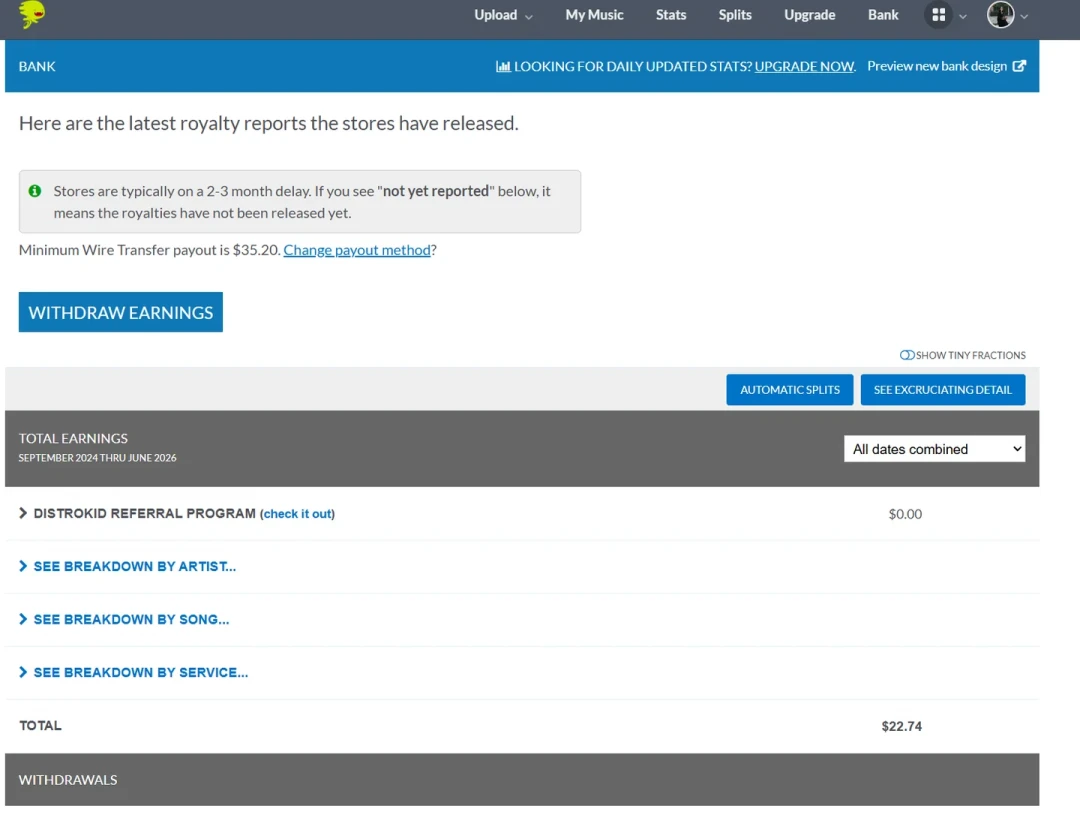The height and width of the screenshot is (821, 1080).
Task: Click the check it out link
Action: pyautogui.click(x=298, y=514)
